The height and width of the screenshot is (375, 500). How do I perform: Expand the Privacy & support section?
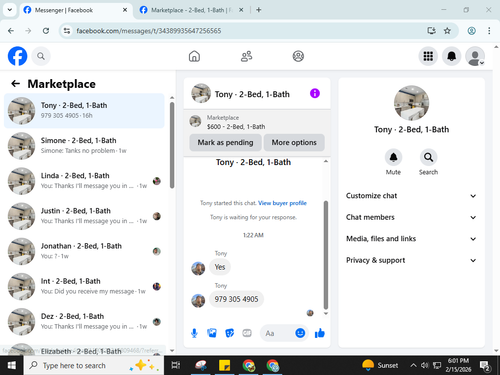(411, 260)
